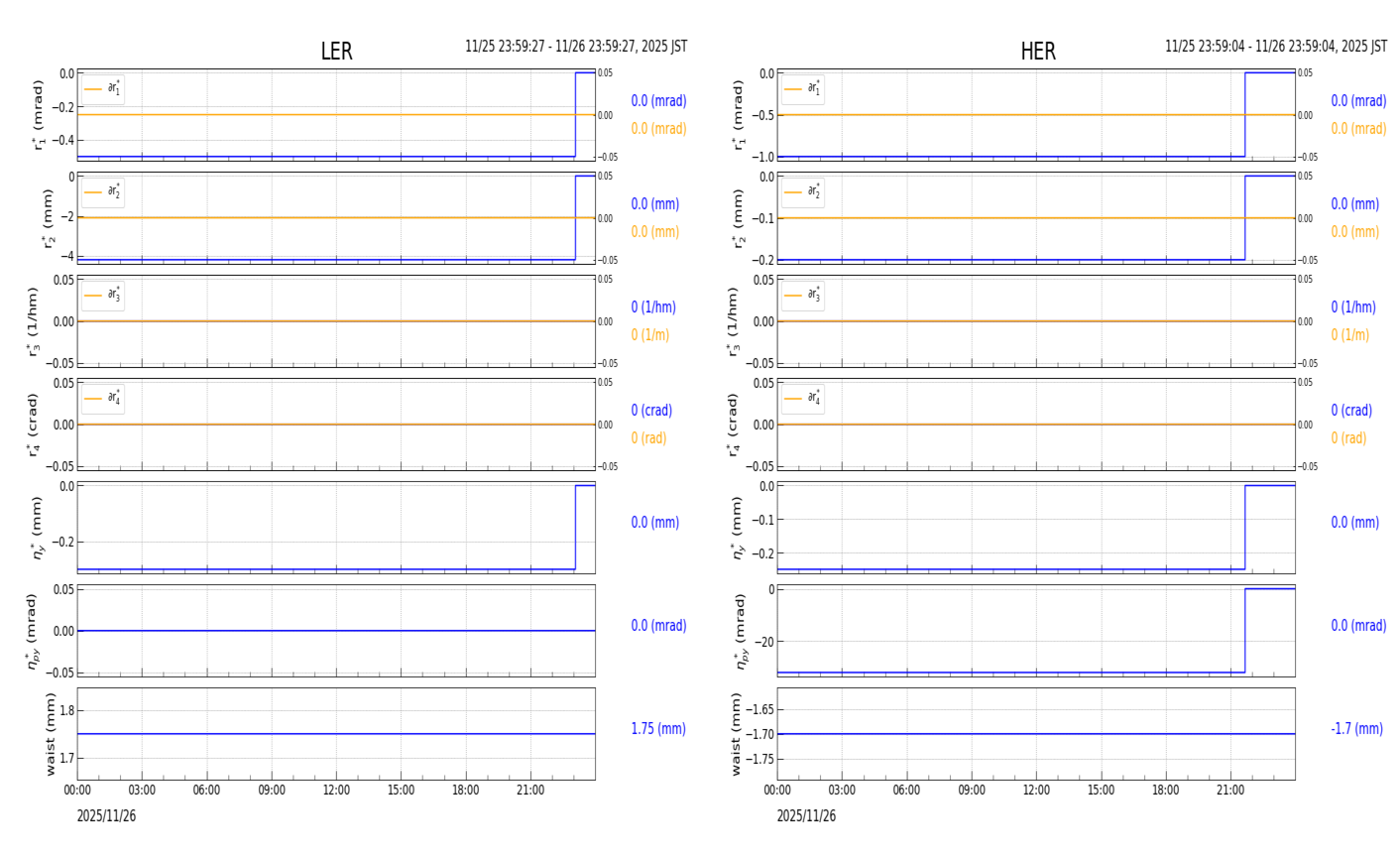The image size is (1400, 857).
Task: Select orange "0.0 (mrad)" beside LER r1* plot
Action: pos(658,129)
